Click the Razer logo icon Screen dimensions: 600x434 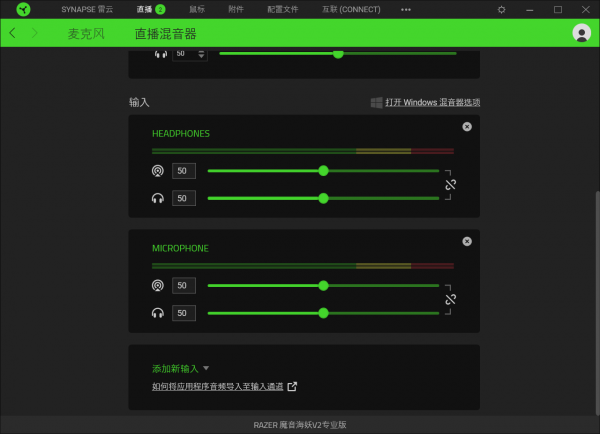click(23, 9)
